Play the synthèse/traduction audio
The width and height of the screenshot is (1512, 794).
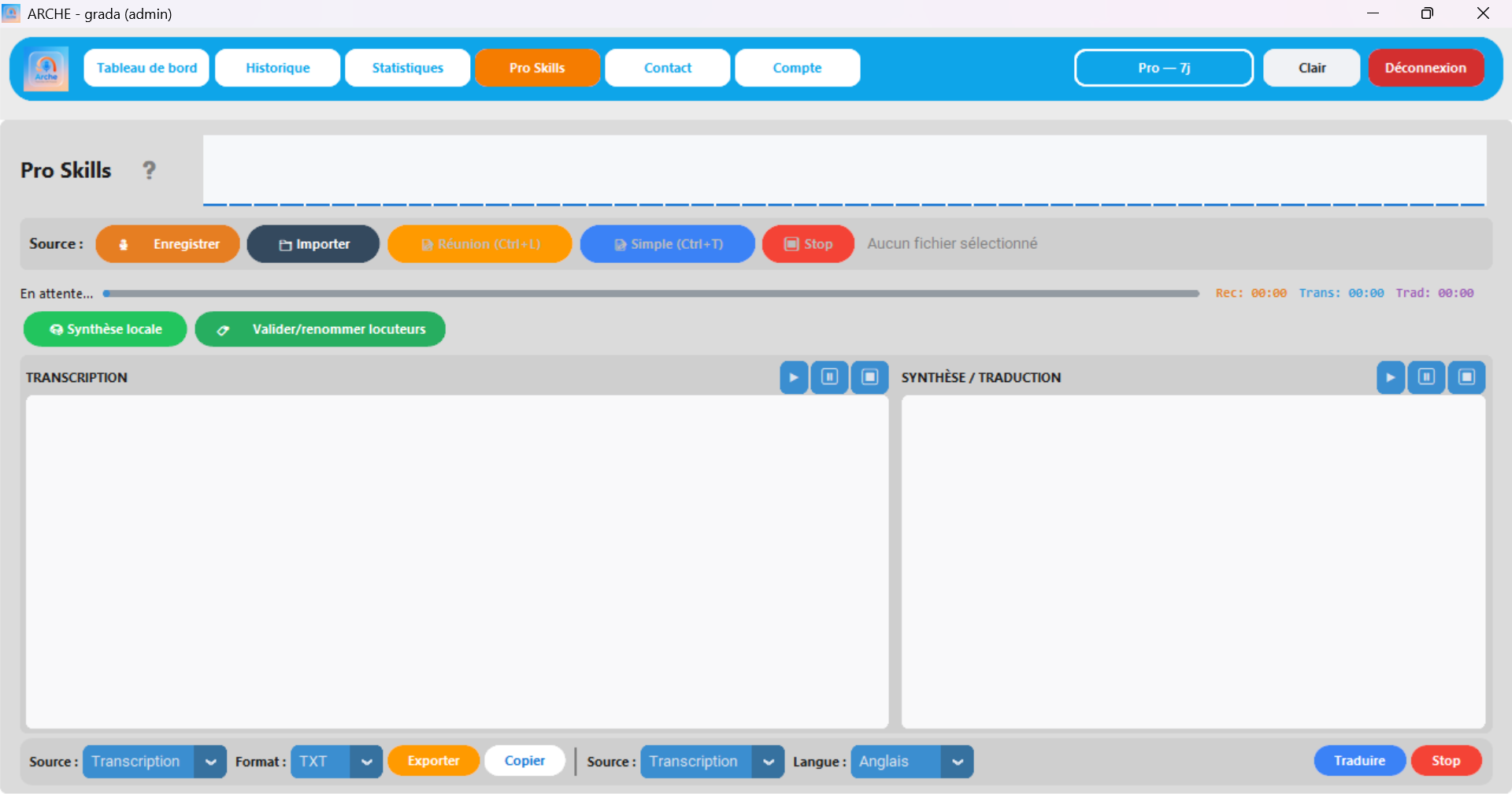pos(1391,377)
